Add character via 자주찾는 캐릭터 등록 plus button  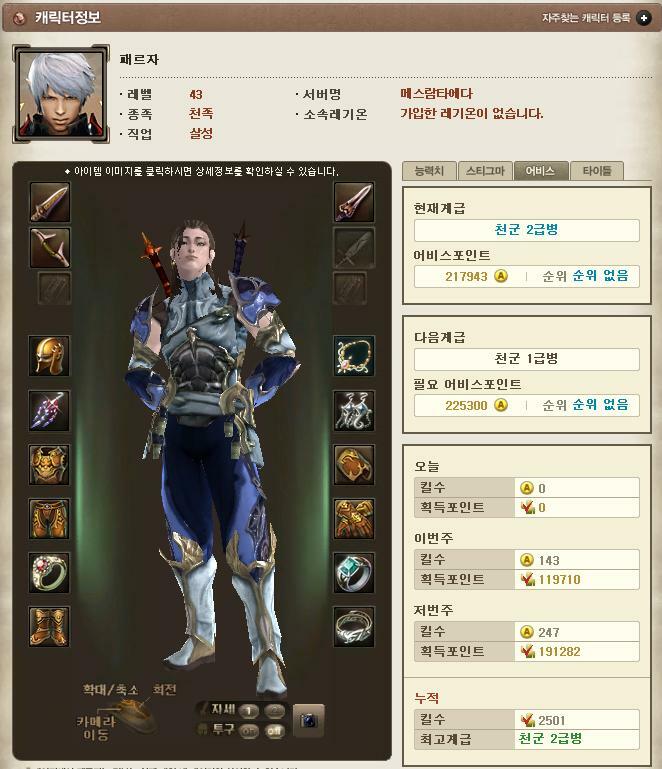644,18
